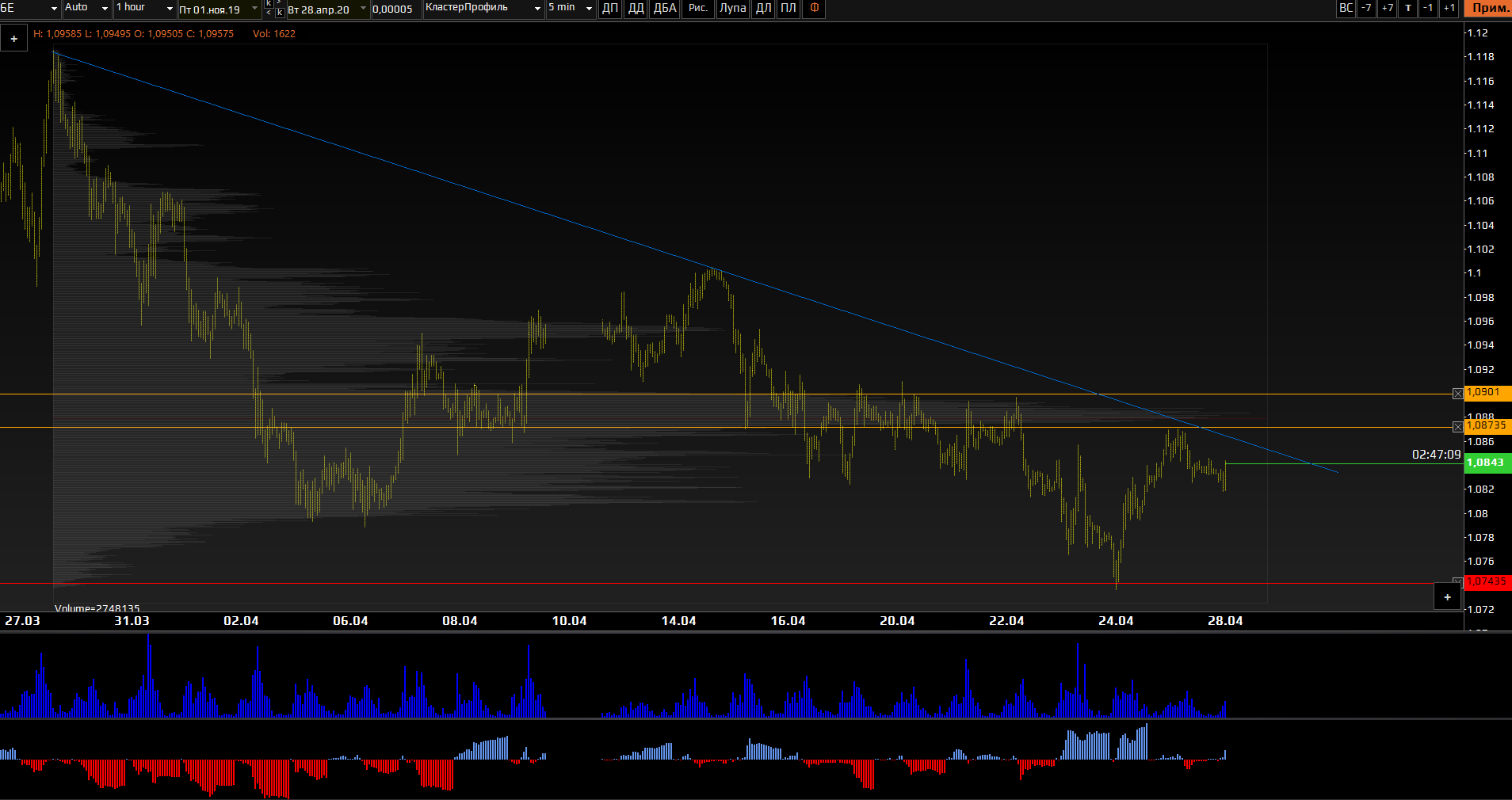
Task: Click lower-right K date navigation button
Action: click(x=280, y=12)
